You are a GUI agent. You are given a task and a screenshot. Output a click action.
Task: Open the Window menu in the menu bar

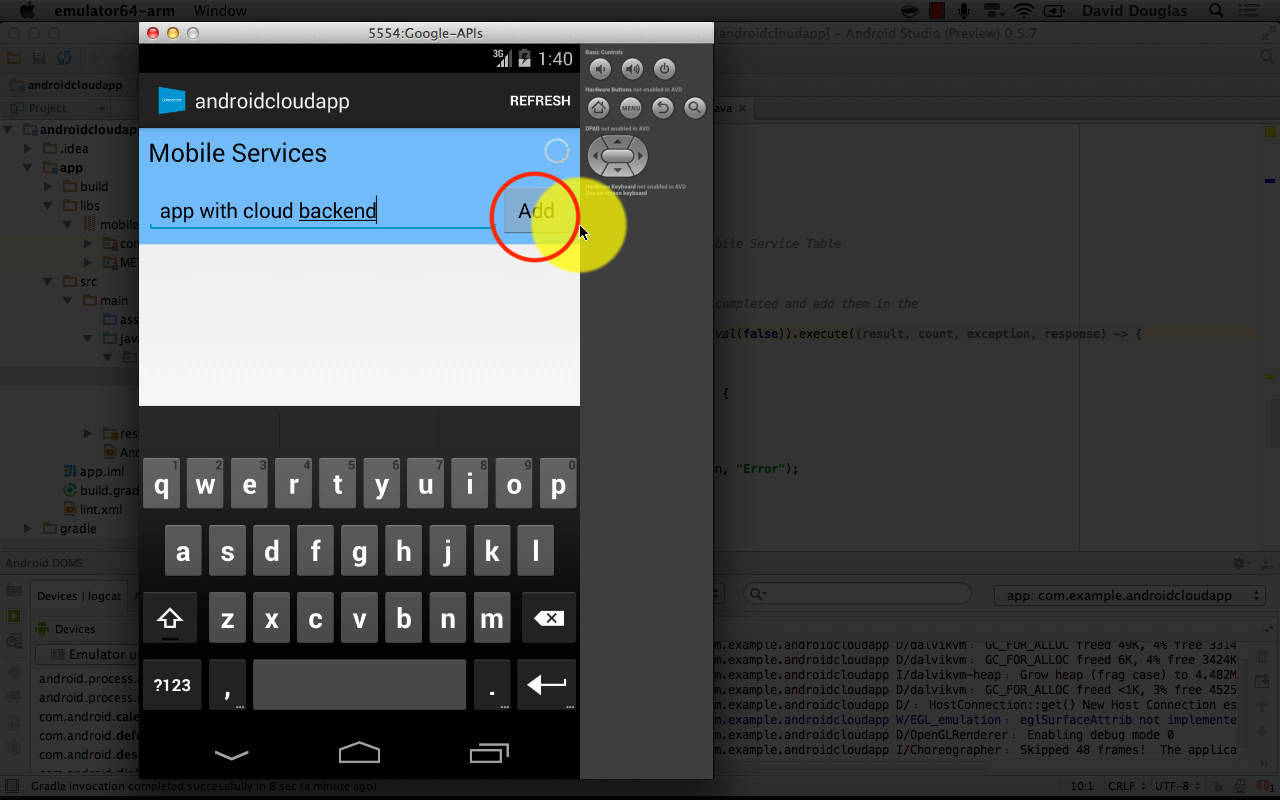tap(220, 11)
